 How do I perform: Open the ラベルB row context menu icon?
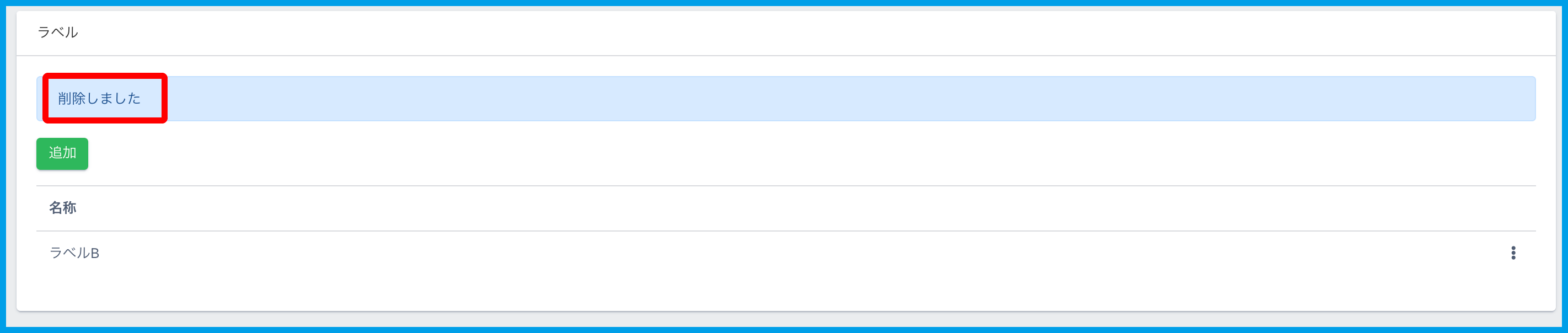pos(1513,253)
